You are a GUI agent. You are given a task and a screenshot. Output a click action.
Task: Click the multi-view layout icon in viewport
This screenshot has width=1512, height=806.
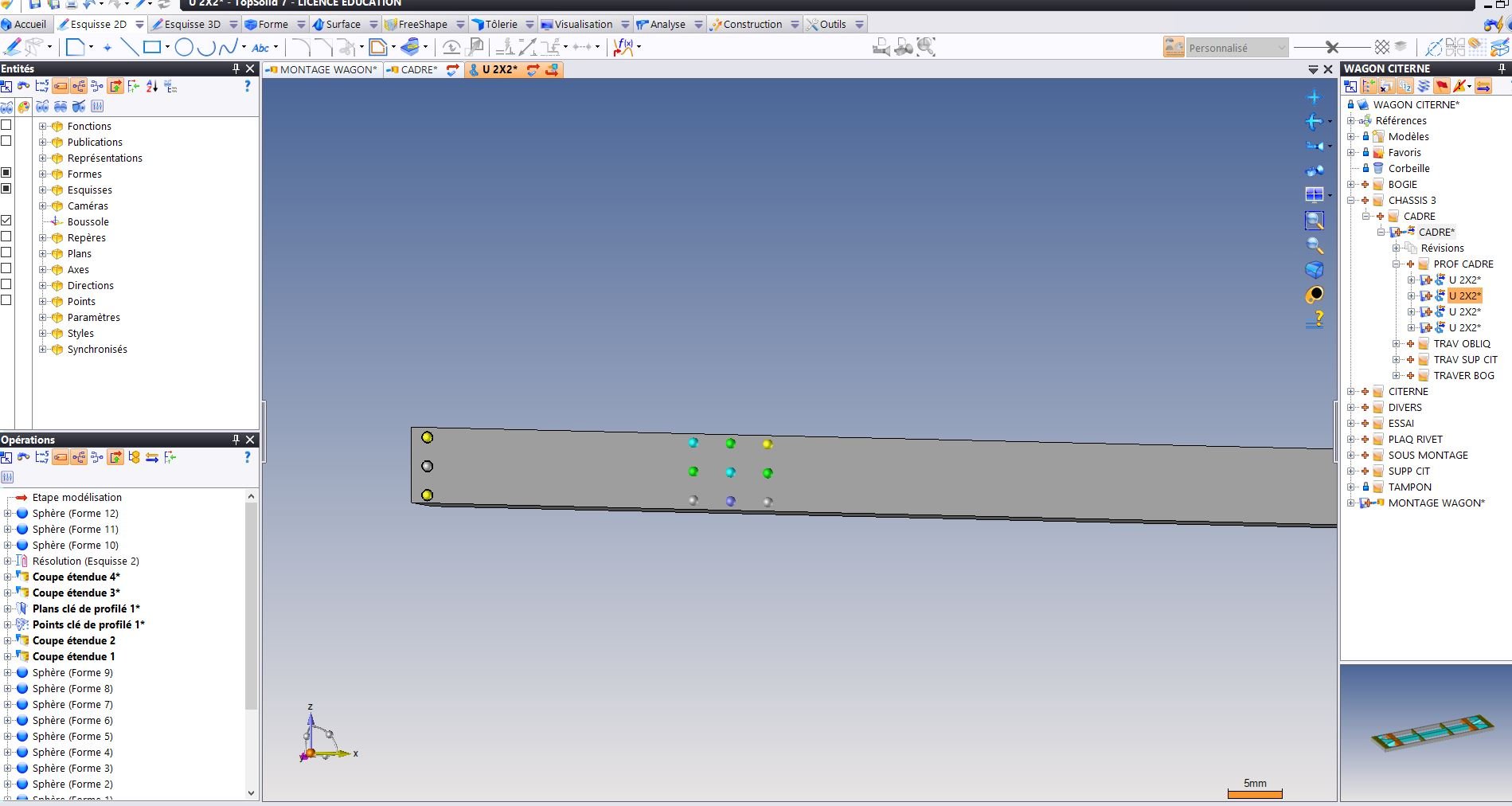pos(1314,194)
